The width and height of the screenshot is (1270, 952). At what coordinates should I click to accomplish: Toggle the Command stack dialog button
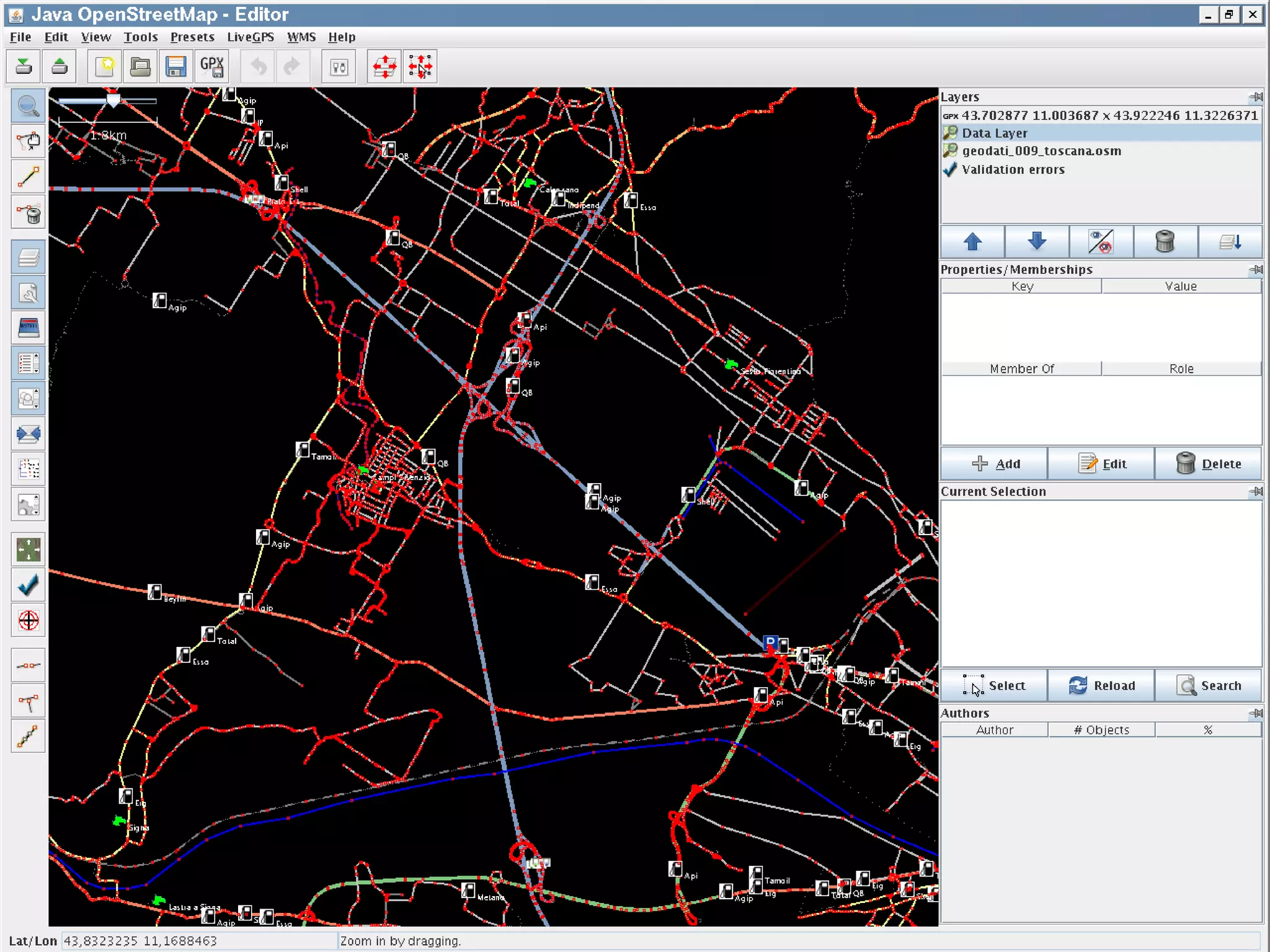[x=29, y=469]
